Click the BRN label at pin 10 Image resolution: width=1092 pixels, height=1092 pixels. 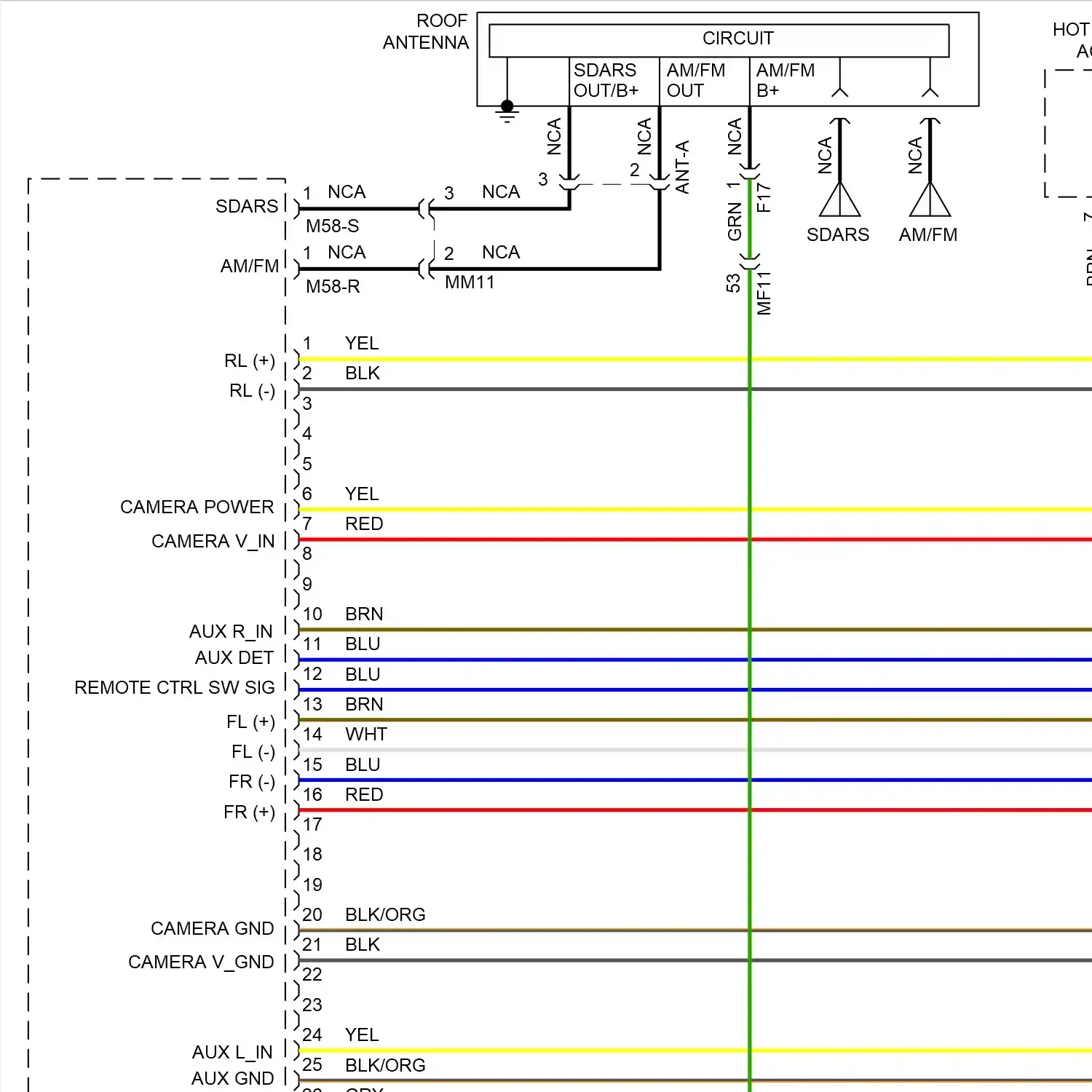[x=364, y=614]
